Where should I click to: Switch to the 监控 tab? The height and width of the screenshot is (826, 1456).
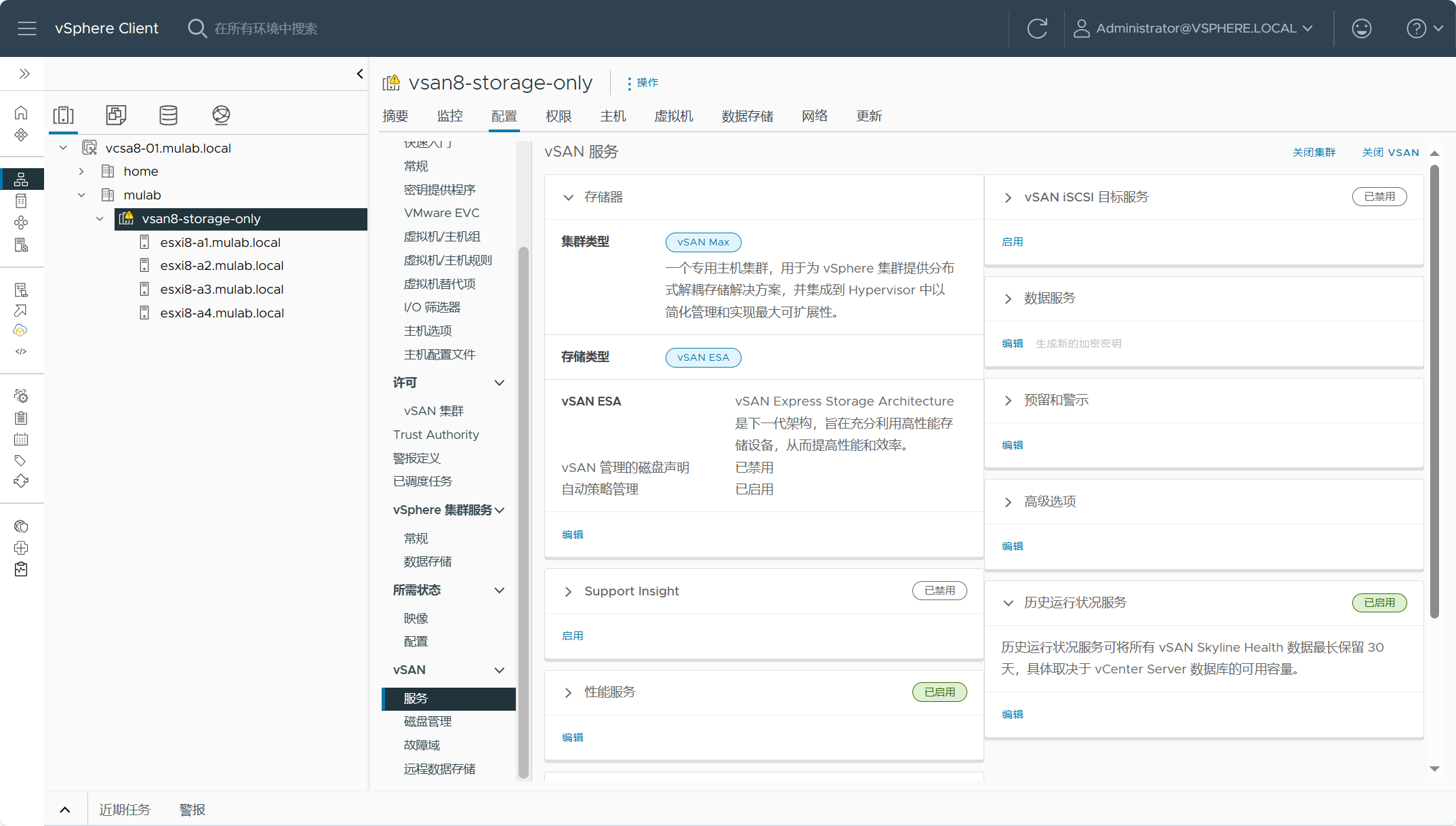coord(450,116)
